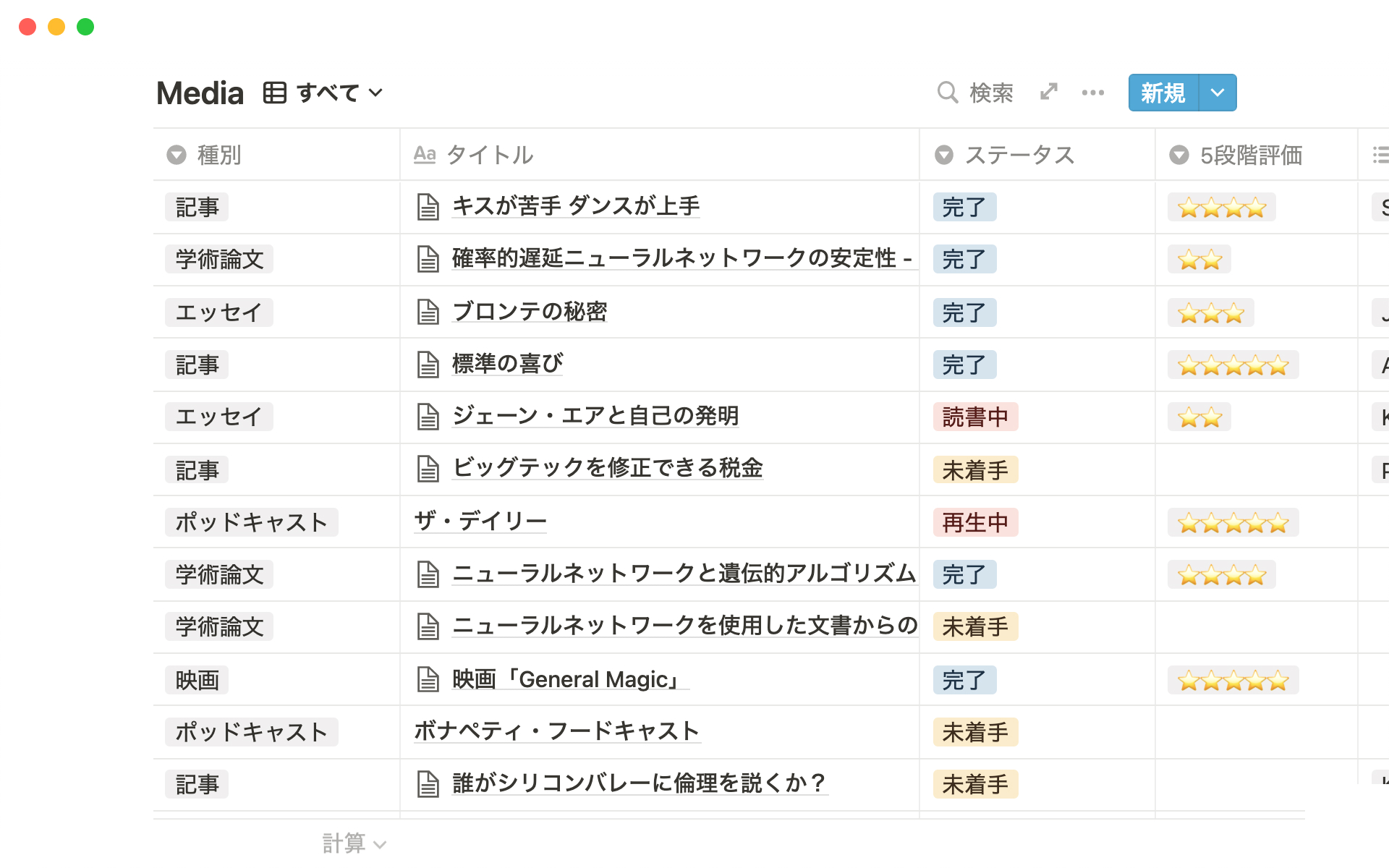
Task: Expand the すべて view dropdown
Action: tap(375, 93)
